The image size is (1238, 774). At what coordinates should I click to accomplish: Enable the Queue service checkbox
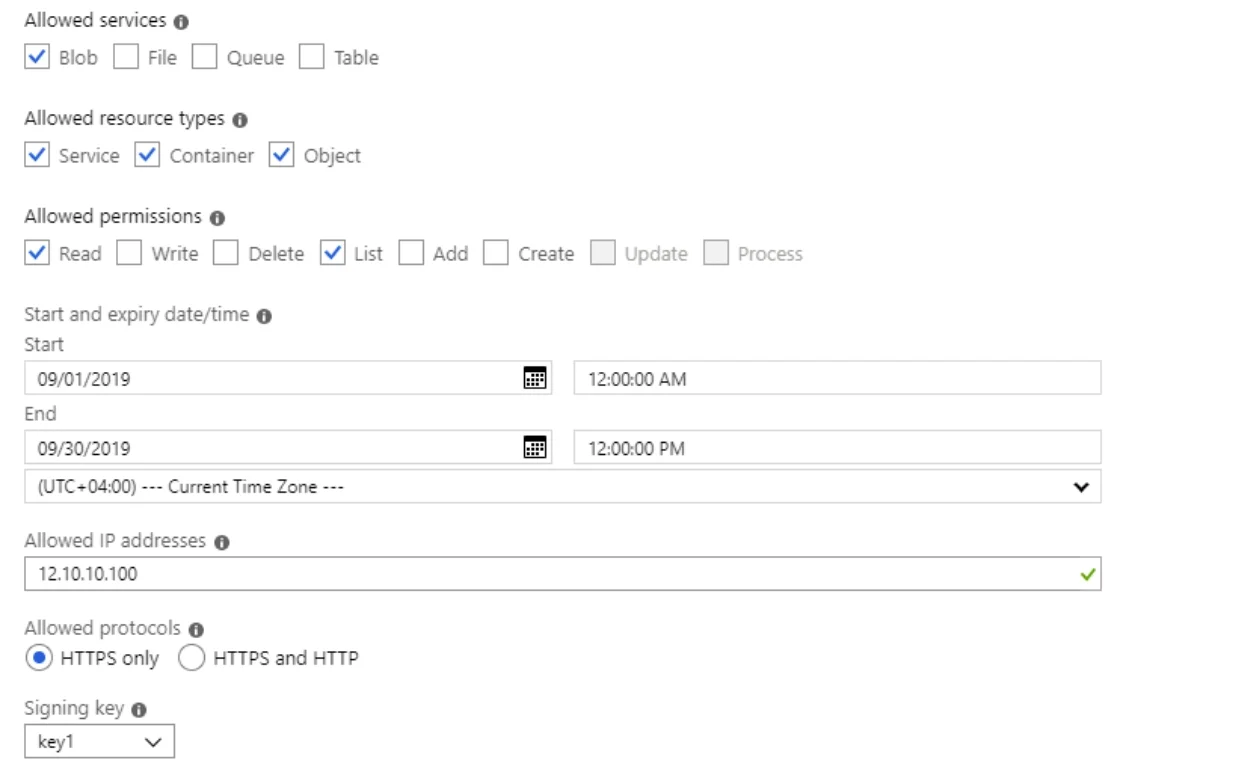[x=204, y=57]
